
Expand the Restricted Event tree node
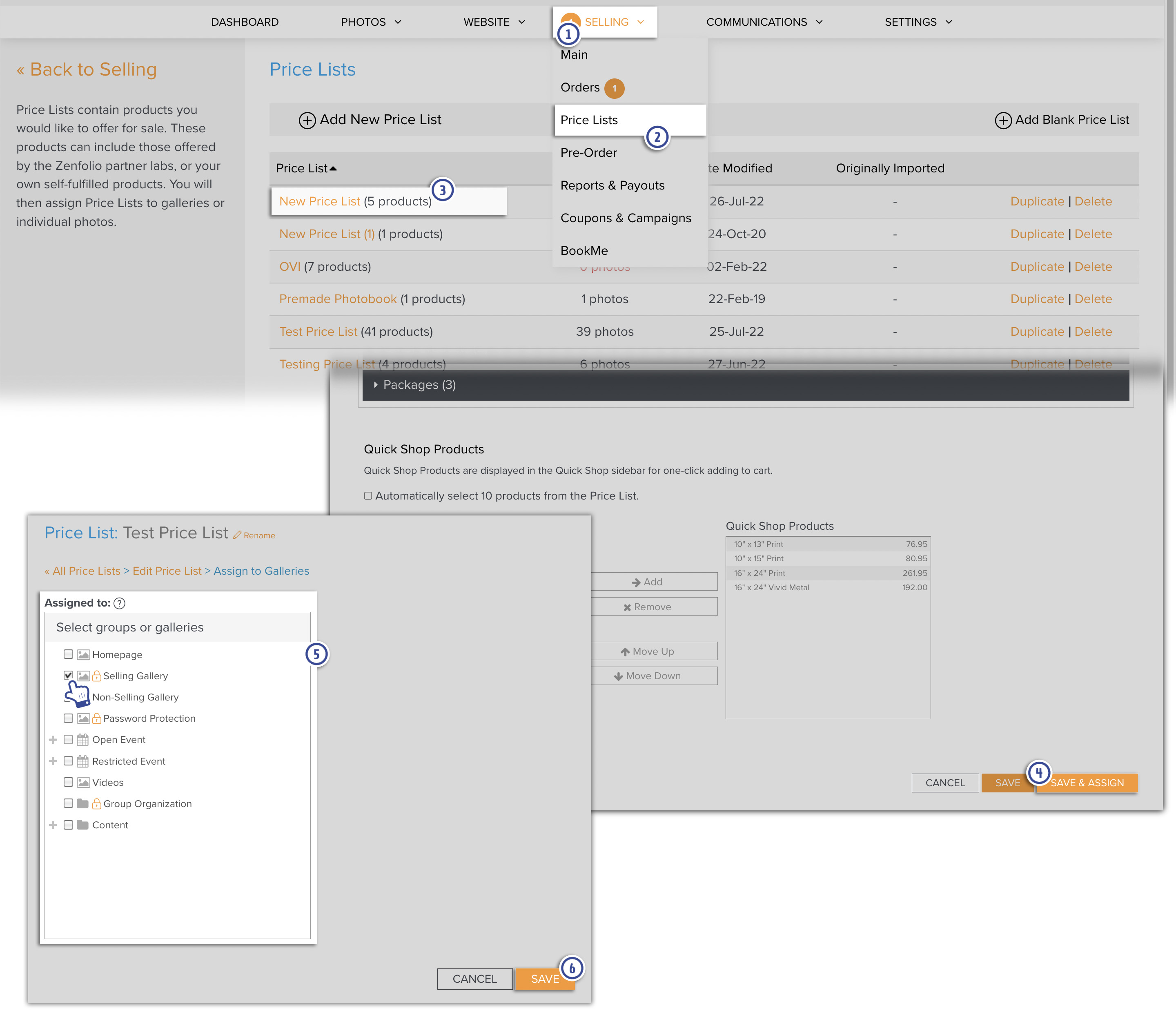click(53, 761)
